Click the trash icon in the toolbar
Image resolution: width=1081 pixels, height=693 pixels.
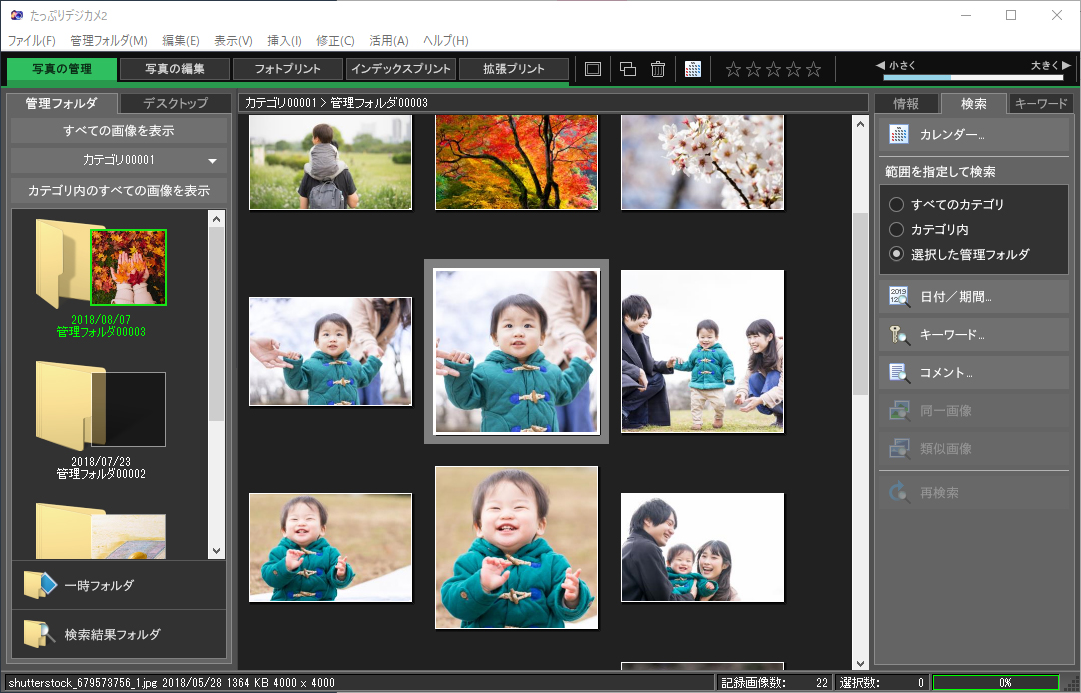coord(657,69)
